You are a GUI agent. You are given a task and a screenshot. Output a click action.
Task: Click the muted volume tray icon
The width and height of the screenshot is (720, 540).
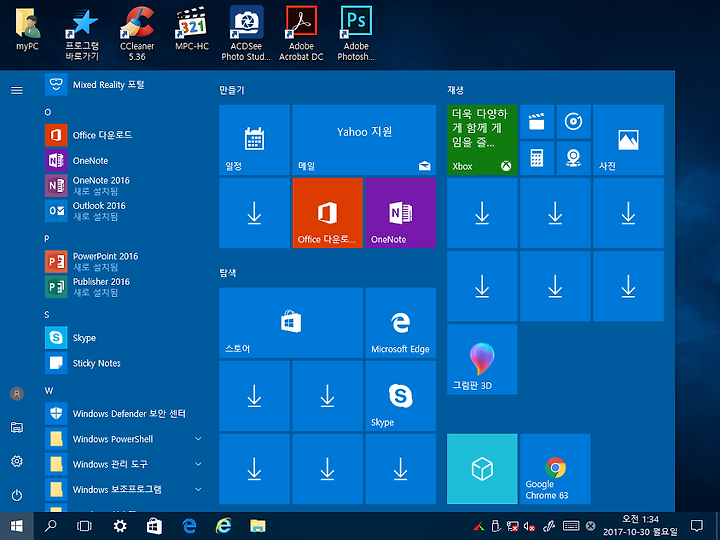click(x=529, y=527)
